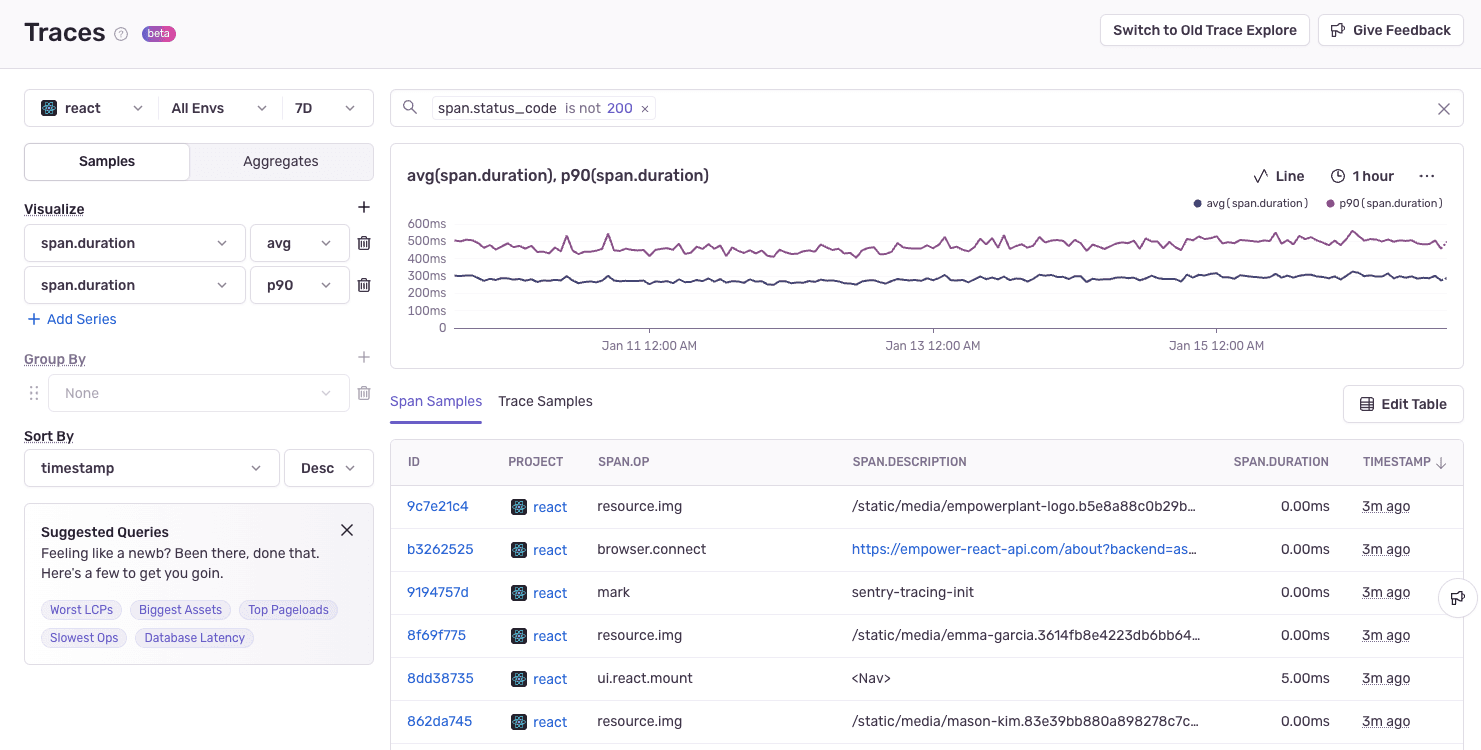Viewport: 1481px width, 750px height.
Task: Toggle the Line chart type
Action: [x=1279, y=175]
